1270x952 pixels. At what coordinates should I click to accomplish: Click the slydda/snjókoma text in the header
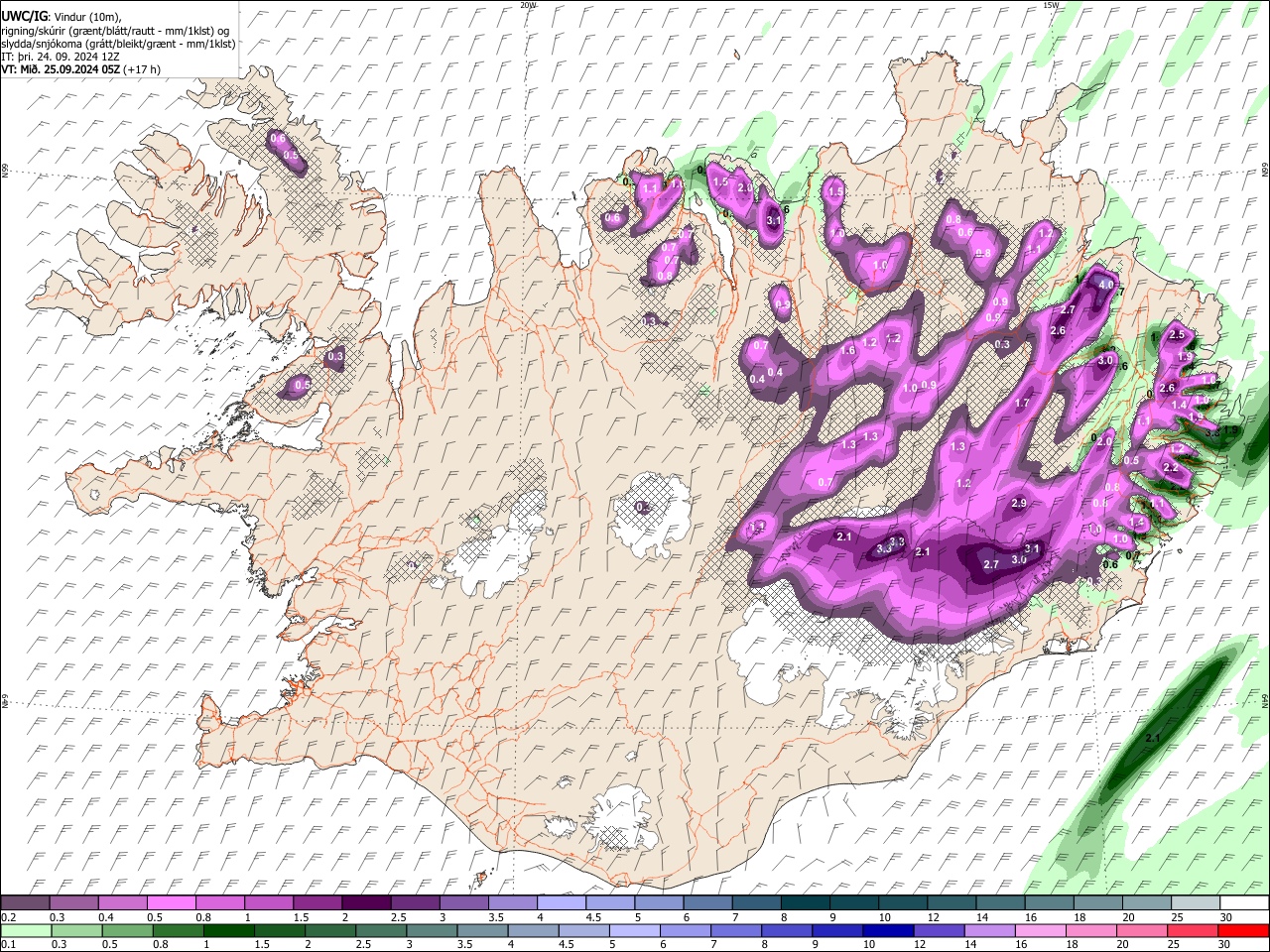point(42,44)
